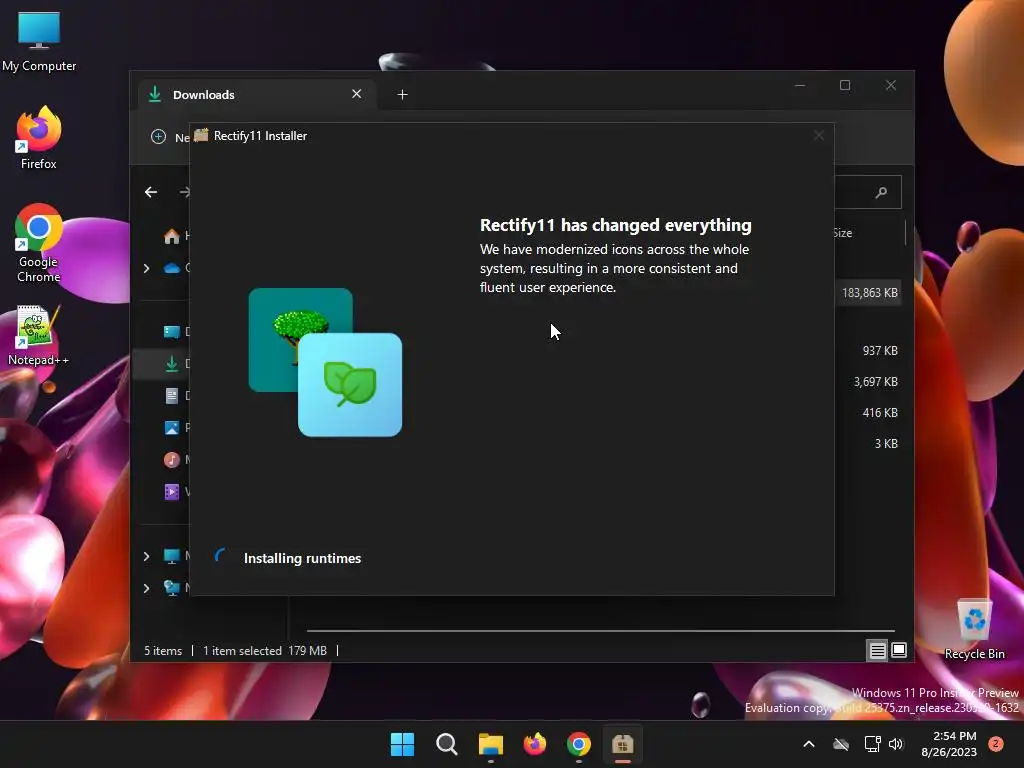Open taskbar Search

pos(447,744)
